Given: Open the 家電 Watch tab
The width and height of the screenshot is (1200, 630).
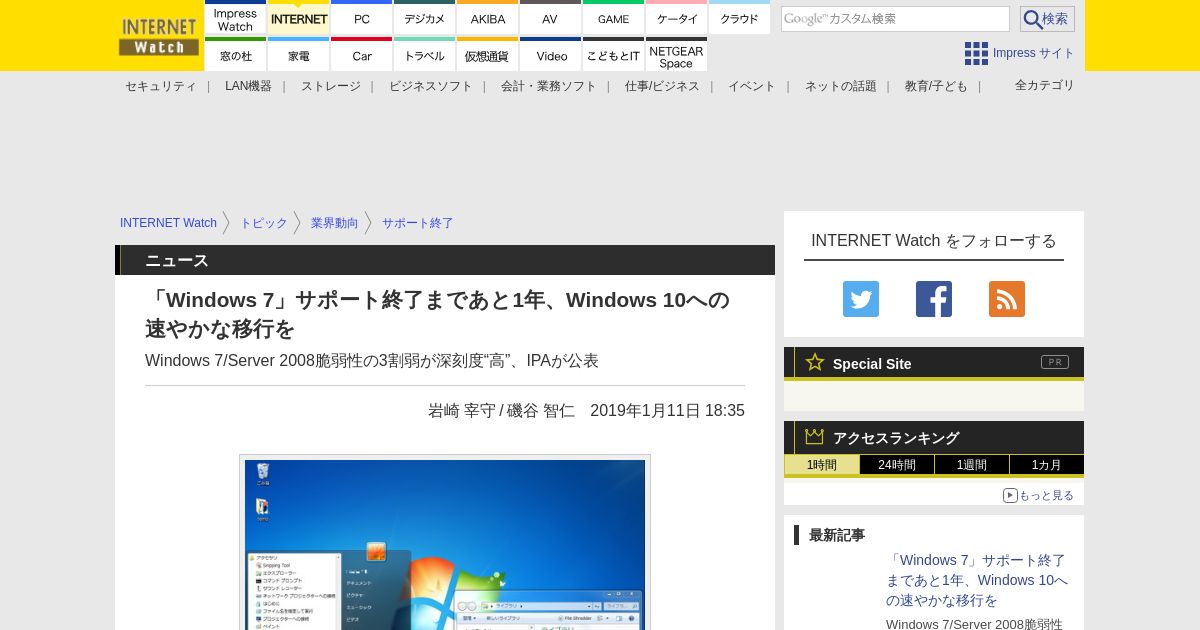Looking at the screenshot, I should (298, 55).
